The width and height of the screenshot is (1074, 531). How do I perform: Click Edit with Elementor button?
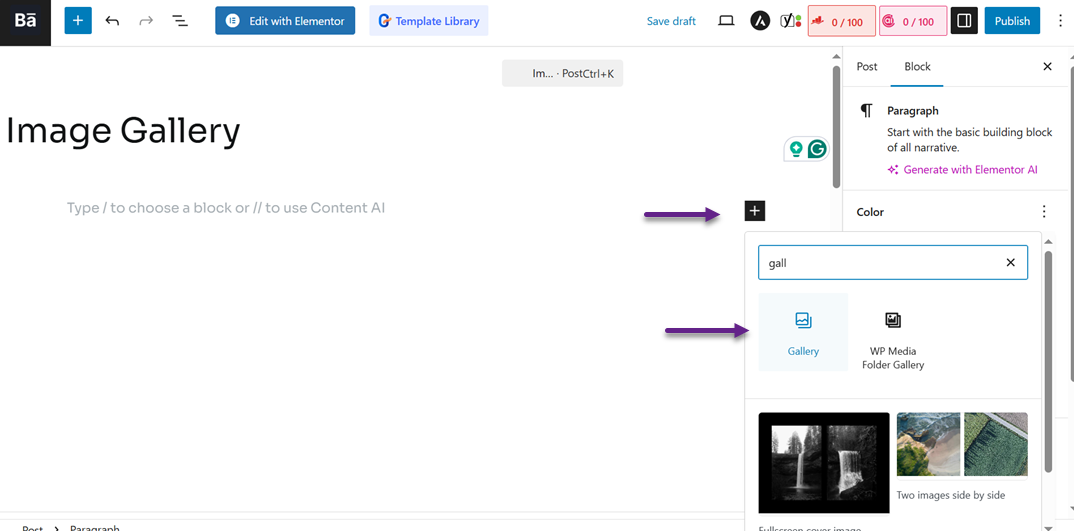click(285, 21)
